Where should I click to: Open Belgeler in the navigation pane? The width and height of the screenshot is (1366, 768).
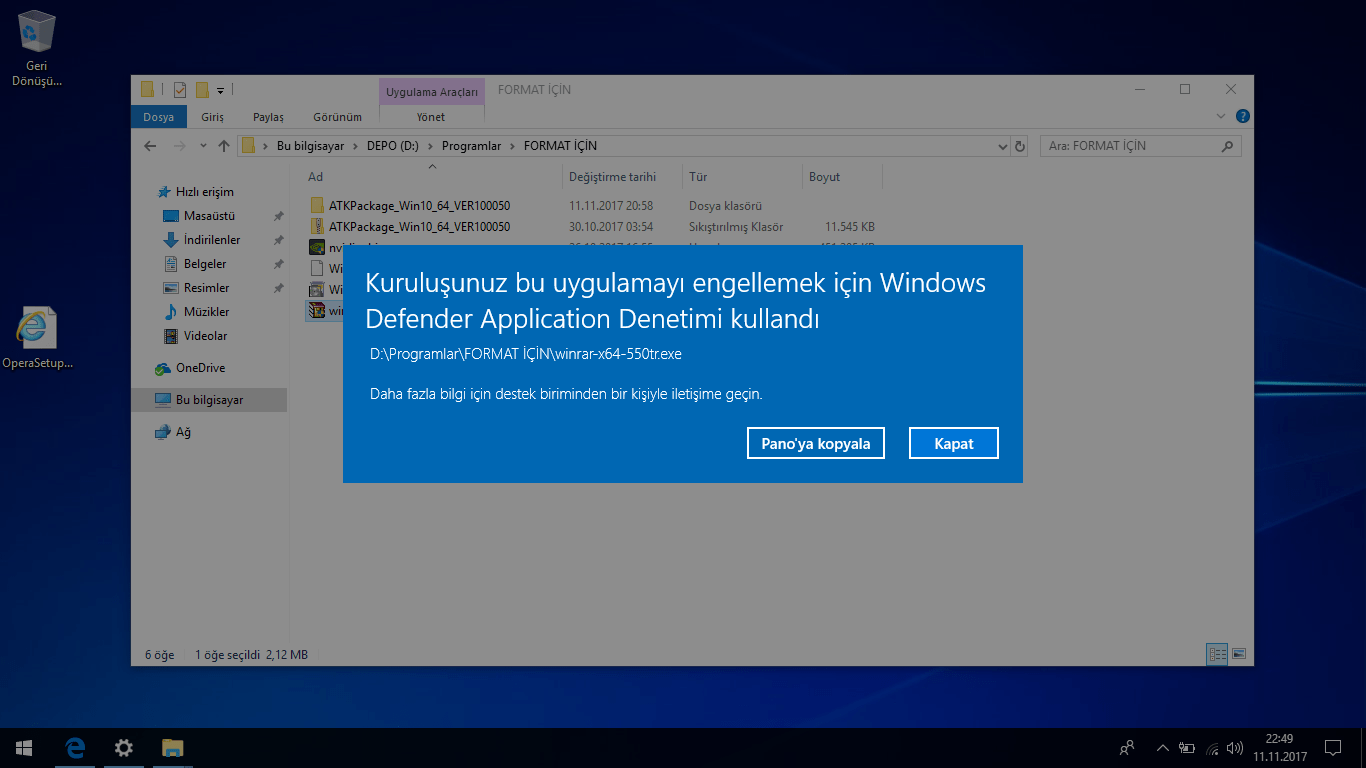point(205,264)
